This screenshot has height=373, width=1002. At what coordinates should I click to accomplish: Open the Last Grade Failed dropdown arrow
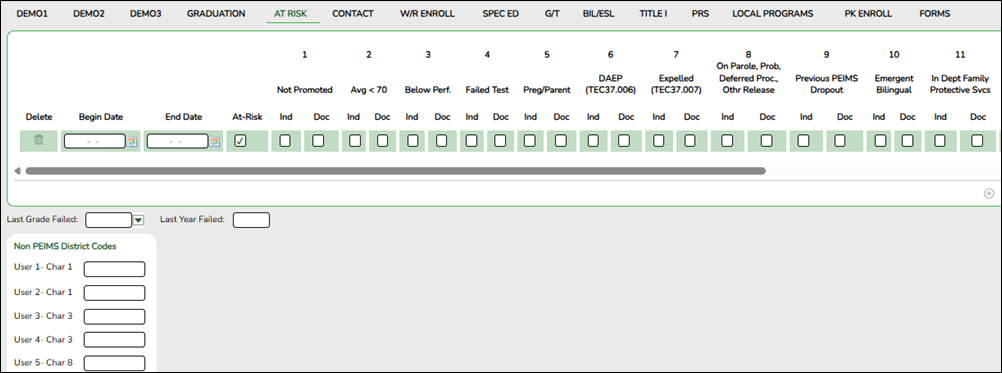pyautogui.click(x=139, y=220)
